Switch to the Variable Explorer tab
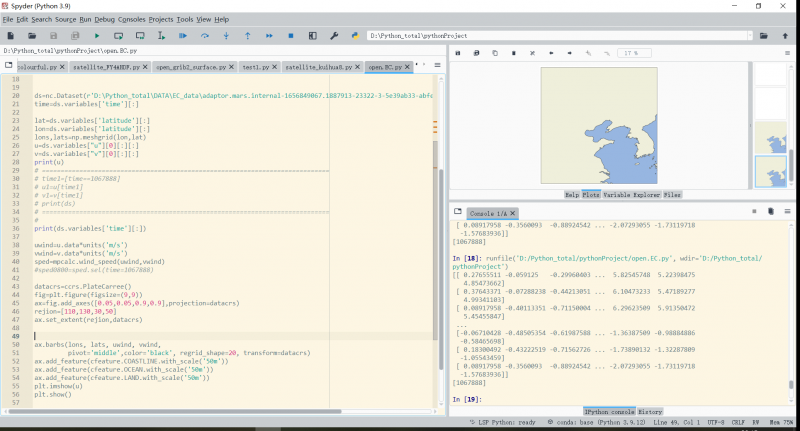800x431 pixels. coord(634,195)
